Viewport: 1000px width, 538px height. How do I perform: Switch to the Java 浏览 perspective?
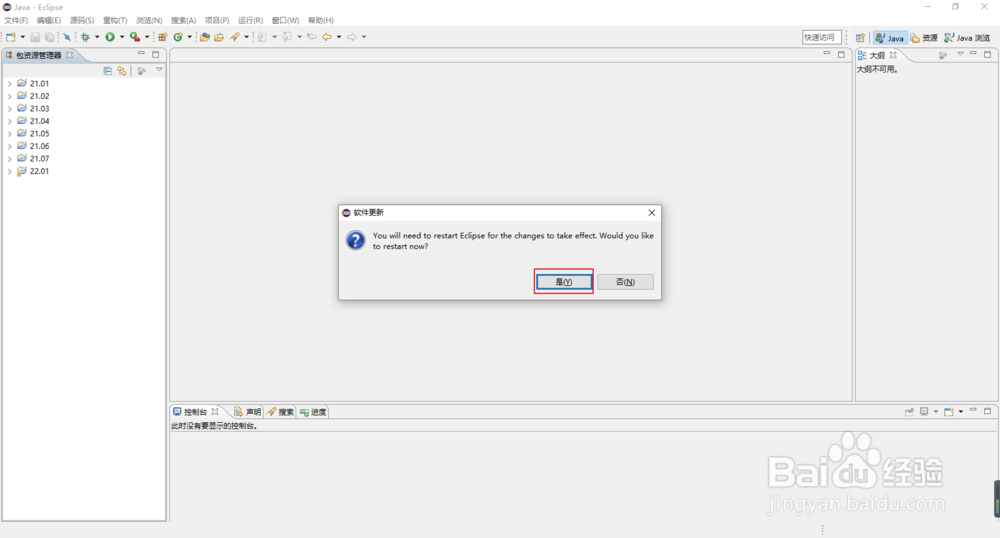(967, 38)
